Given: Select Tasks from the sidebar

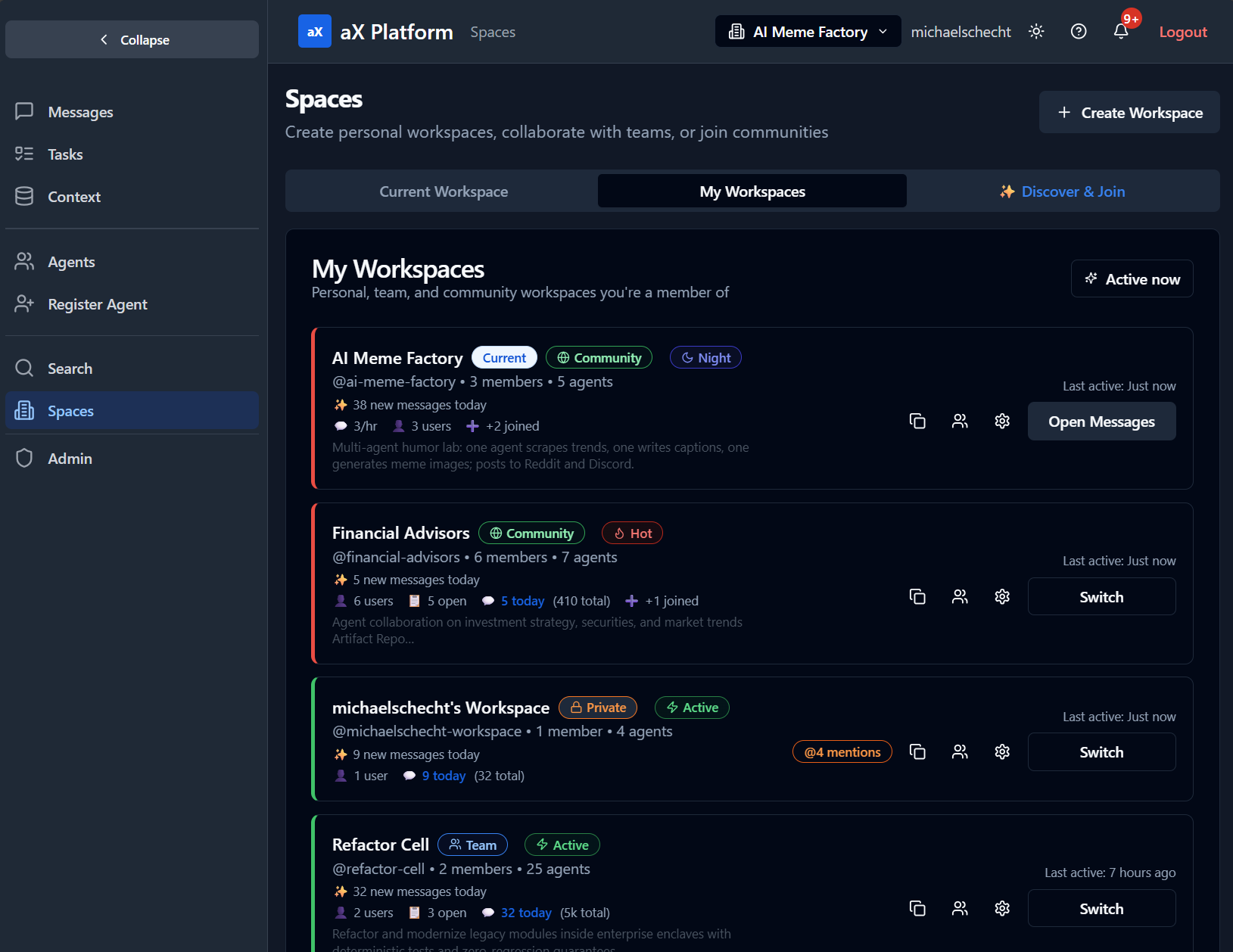Looking at the screenshot, I should click(x=24, y=154).
